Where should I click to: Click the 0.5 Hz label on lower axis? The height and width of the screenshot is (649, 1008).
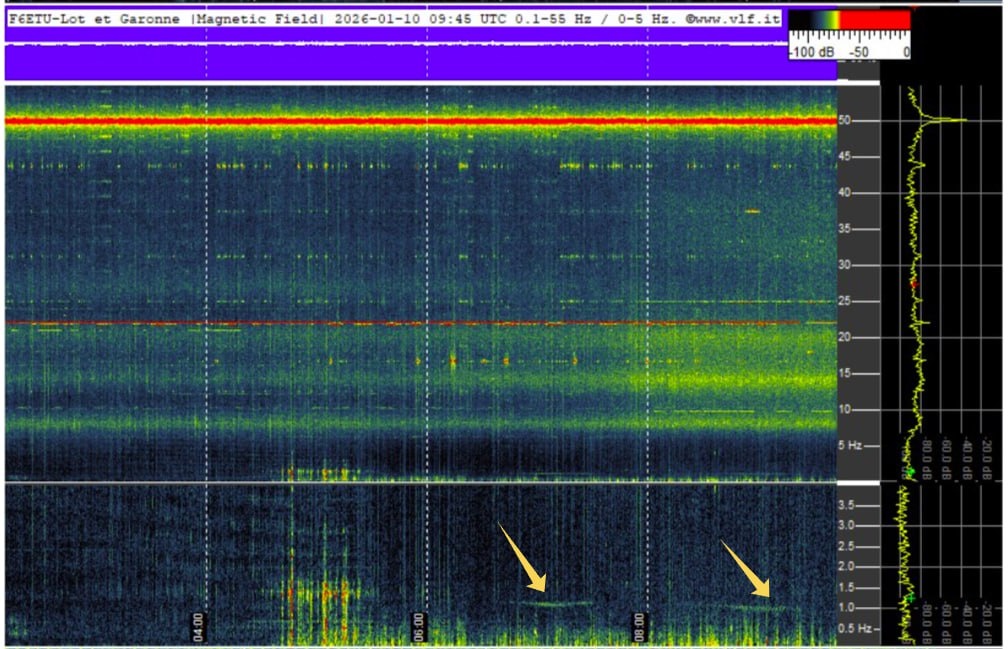[x=854, y=628]
